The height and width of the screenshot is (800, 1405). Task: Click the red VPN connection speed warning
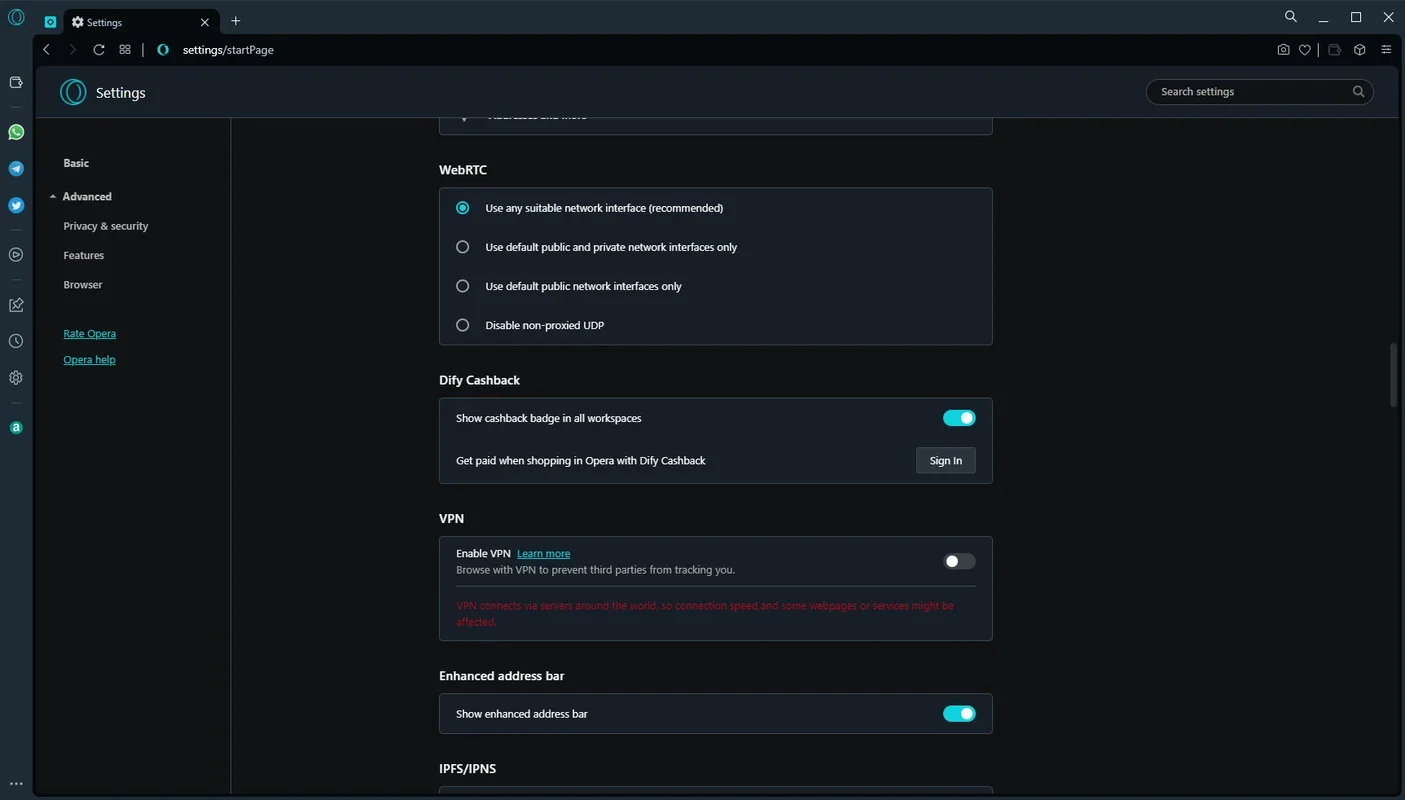[705, 614]
